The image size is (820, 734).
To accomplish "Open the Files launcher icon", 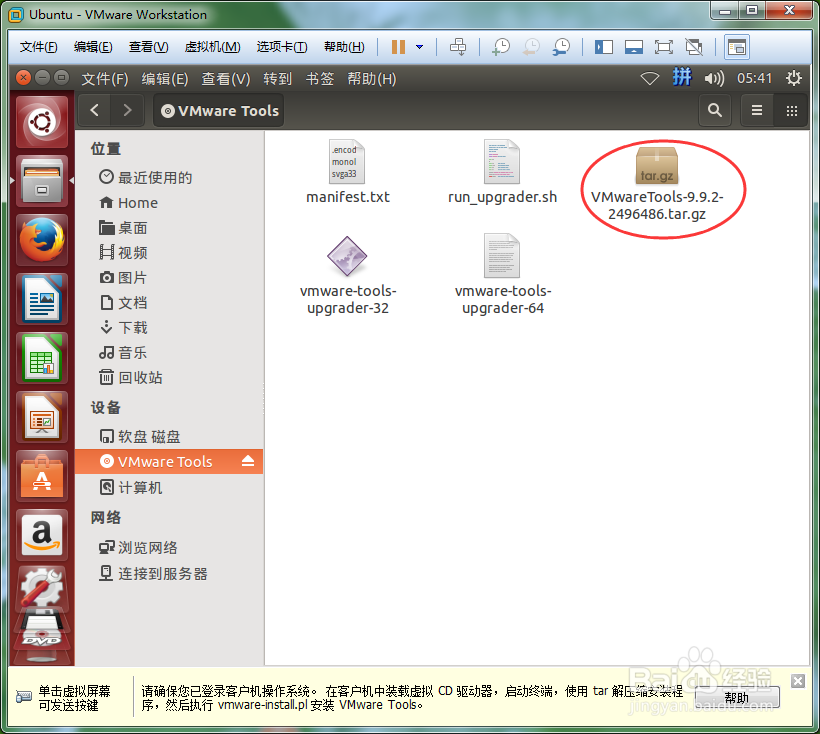I will 42,181.
